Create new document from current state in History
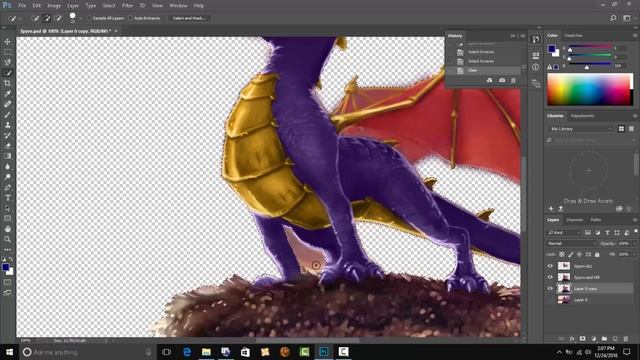 point(489,80)
